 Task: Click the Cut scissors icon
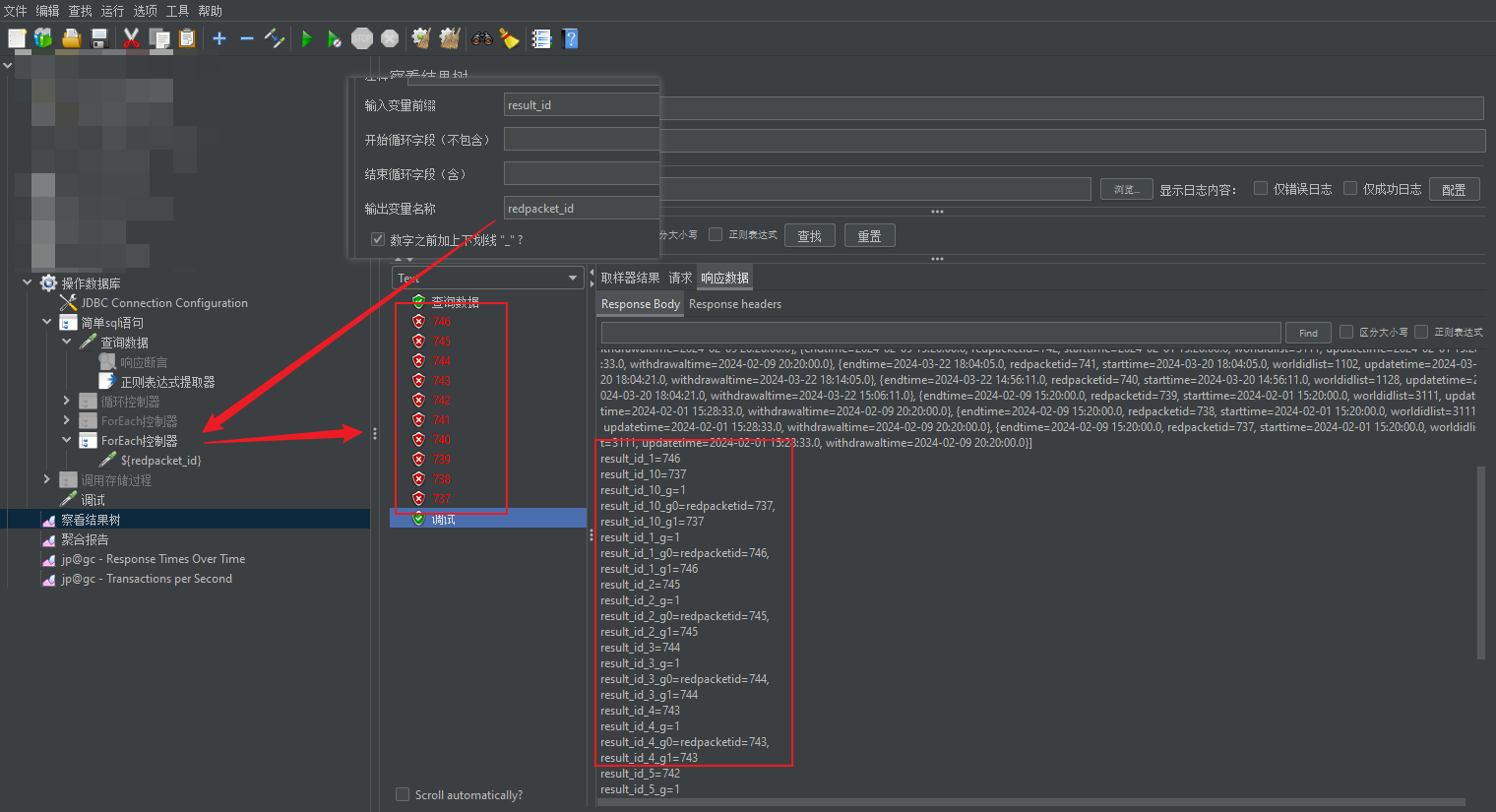coord(131,38)
